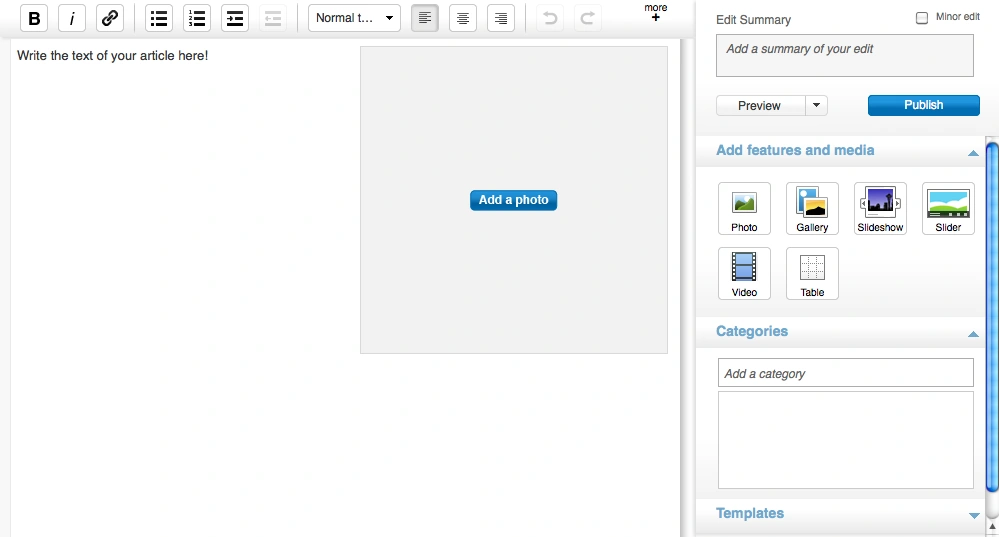Open the Normal text style dropdown
999x537 pixels.
point(354,18)
